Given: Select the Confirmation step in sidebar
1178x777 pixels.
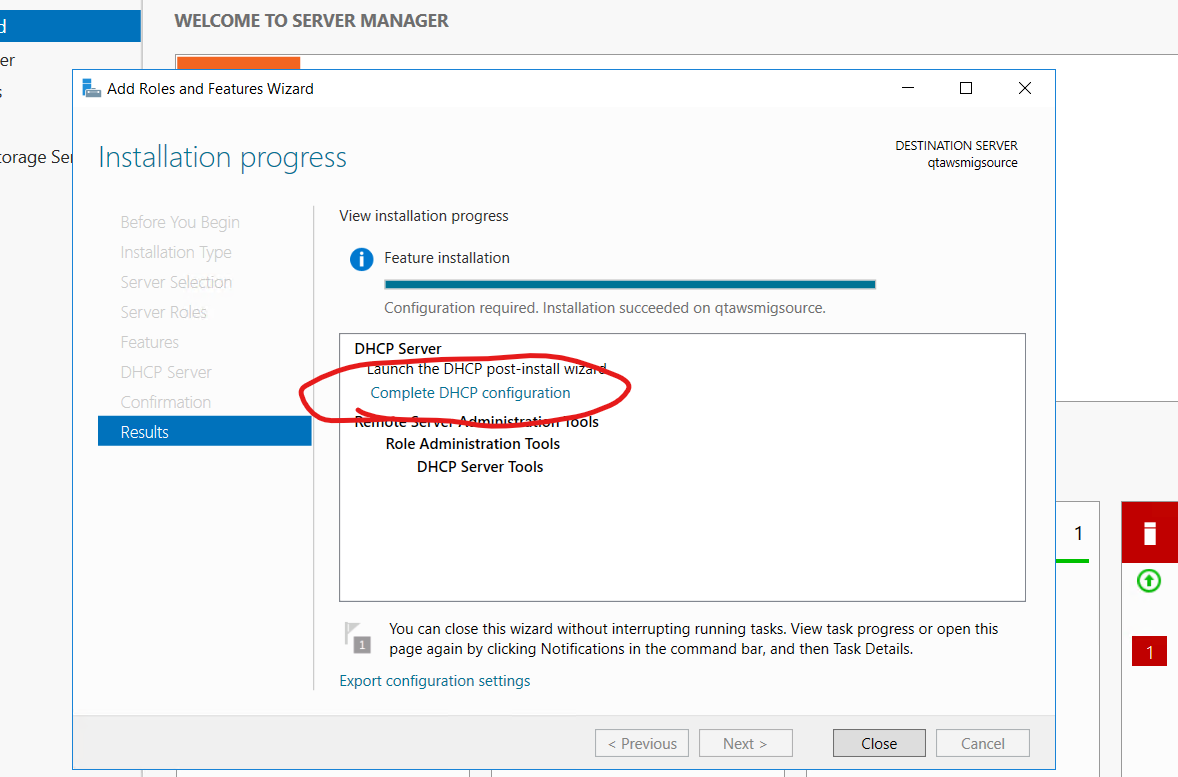Looking at the screenshot, I should click(x=166, y=402).
